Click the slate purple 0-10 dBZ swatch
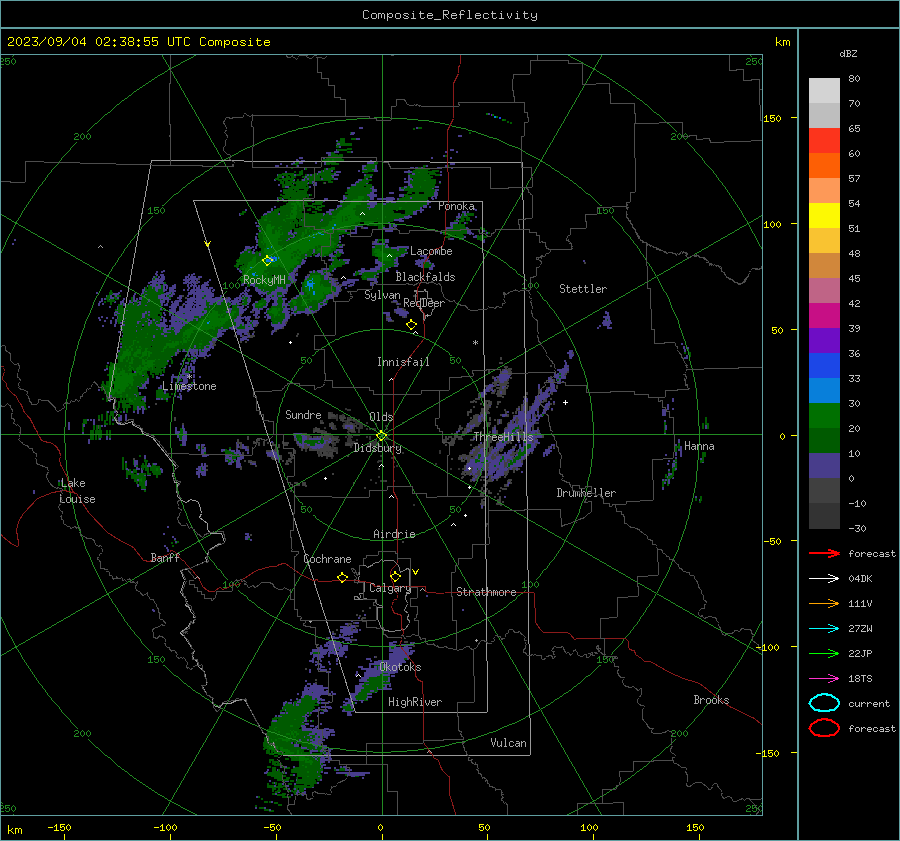This screenshot has height=841, width=900. pyautogui.click(x=824, y=466)
